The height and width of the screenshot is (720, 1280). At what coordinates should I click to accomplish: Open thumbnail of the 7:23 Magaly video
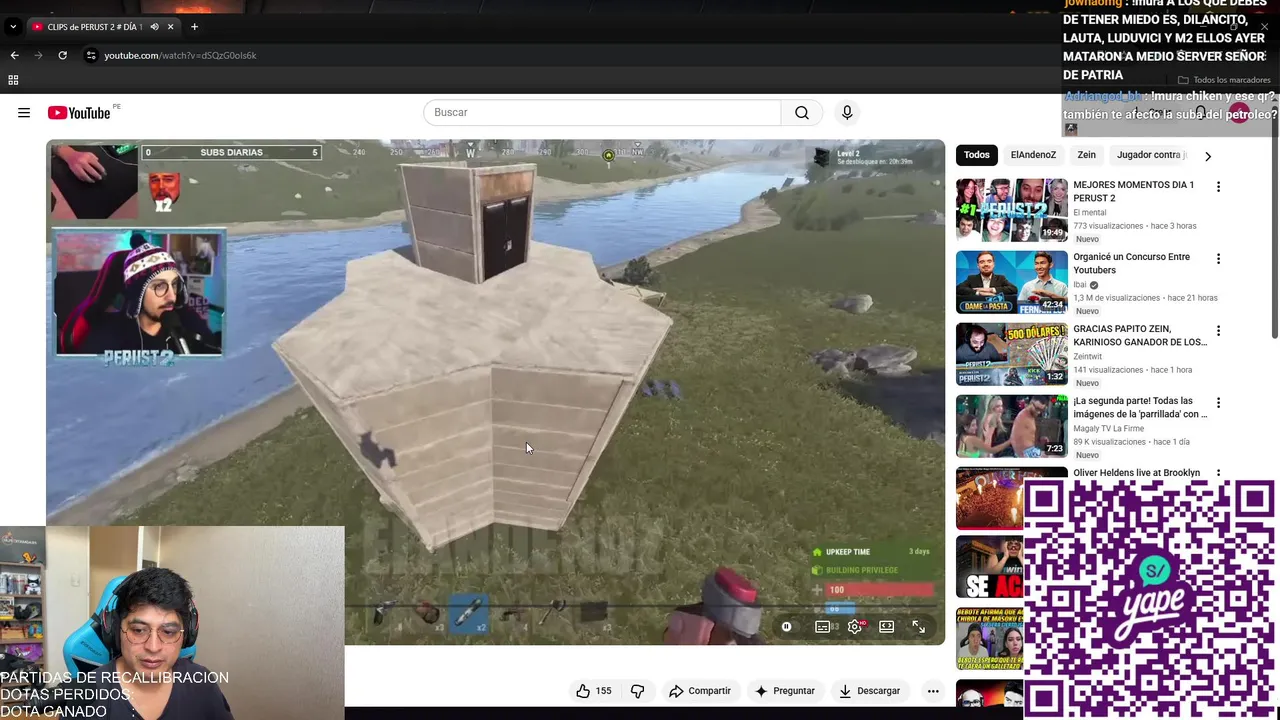click(x=1012, y=426)
